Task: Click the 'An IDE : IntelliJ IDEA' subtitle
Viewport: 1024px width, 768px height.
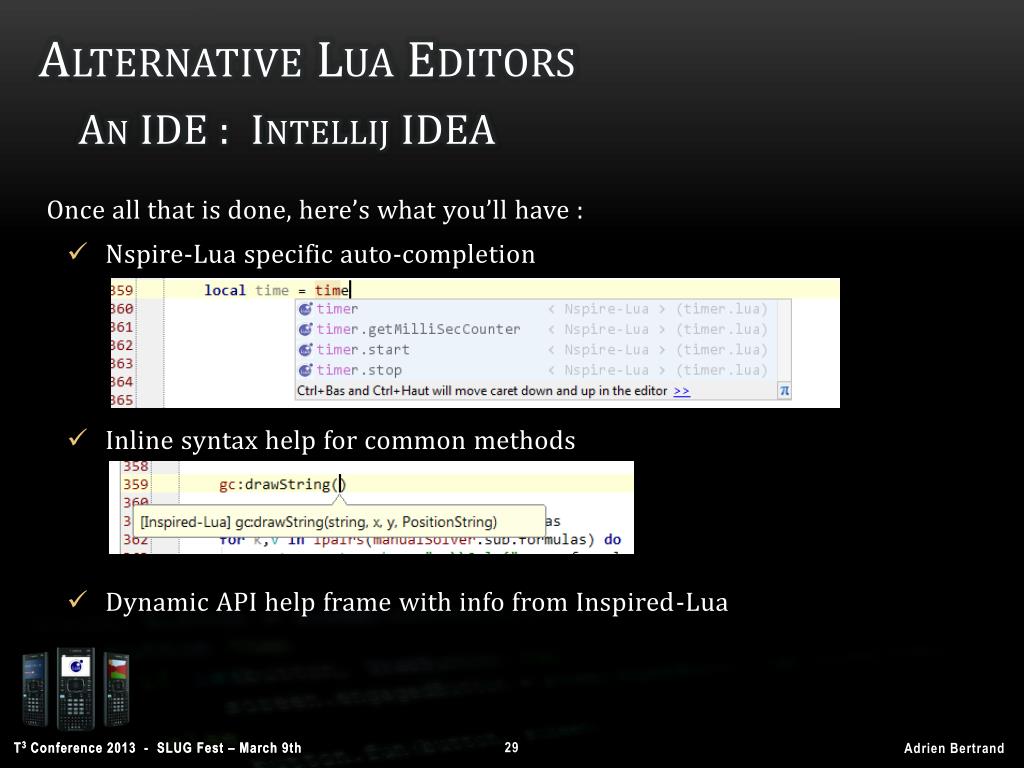Action: pyautogui.click(x=287, y=130)
